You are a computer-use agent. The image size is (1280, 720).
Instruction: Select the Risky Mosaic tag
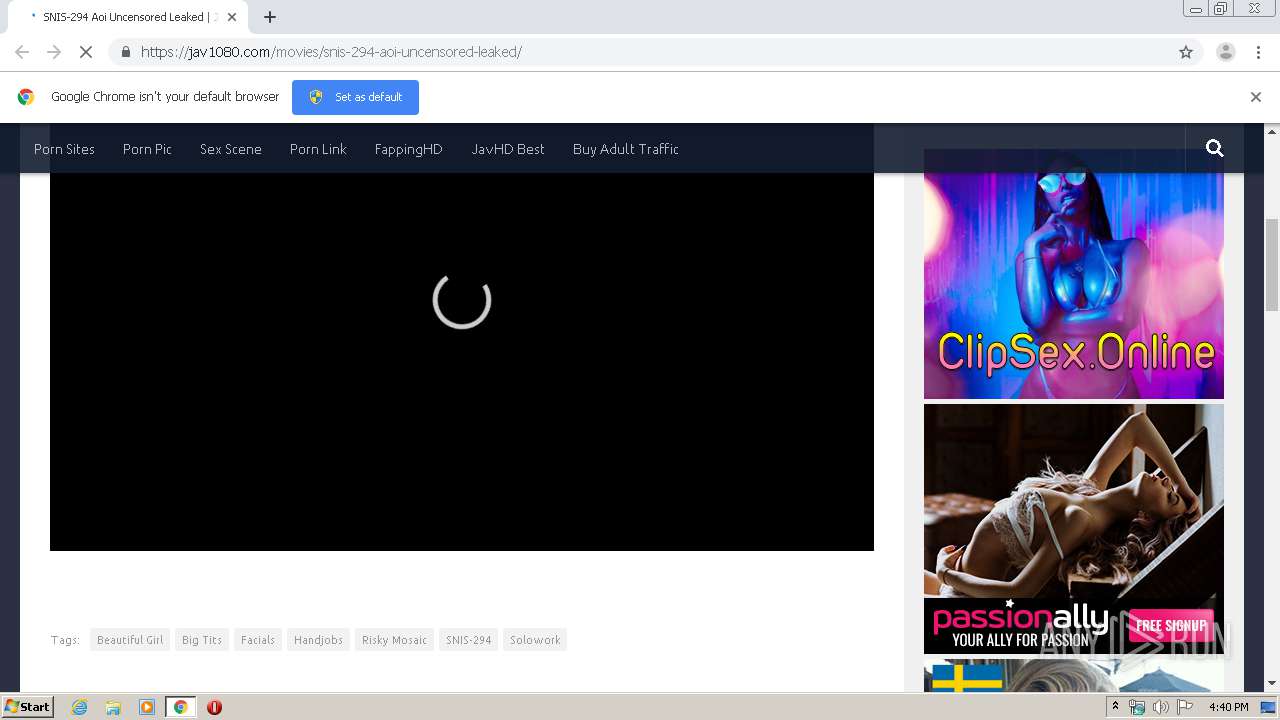[x=394, y=640]
